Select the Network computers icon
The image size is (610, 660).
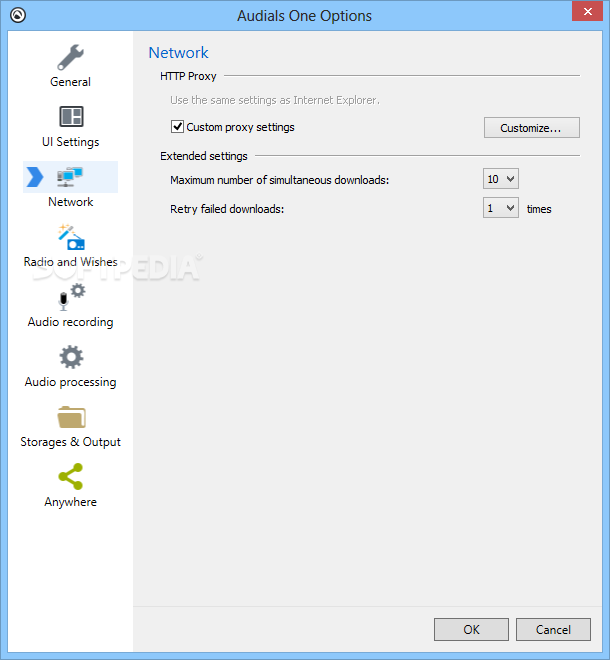pyautogui.click(x=70, y=177)
